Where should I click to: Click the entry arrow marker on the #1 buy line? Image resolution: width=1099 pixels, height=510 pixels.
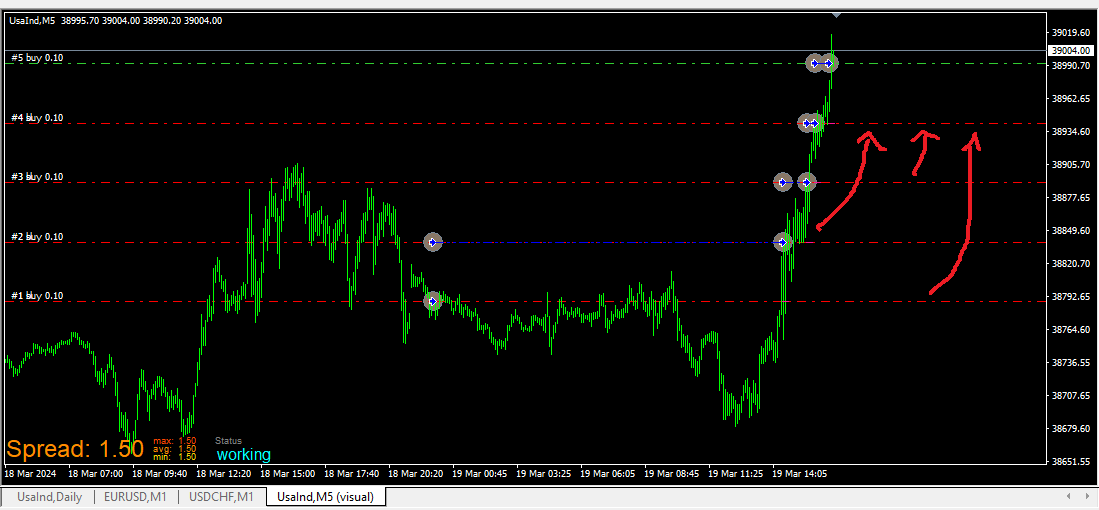433,301
